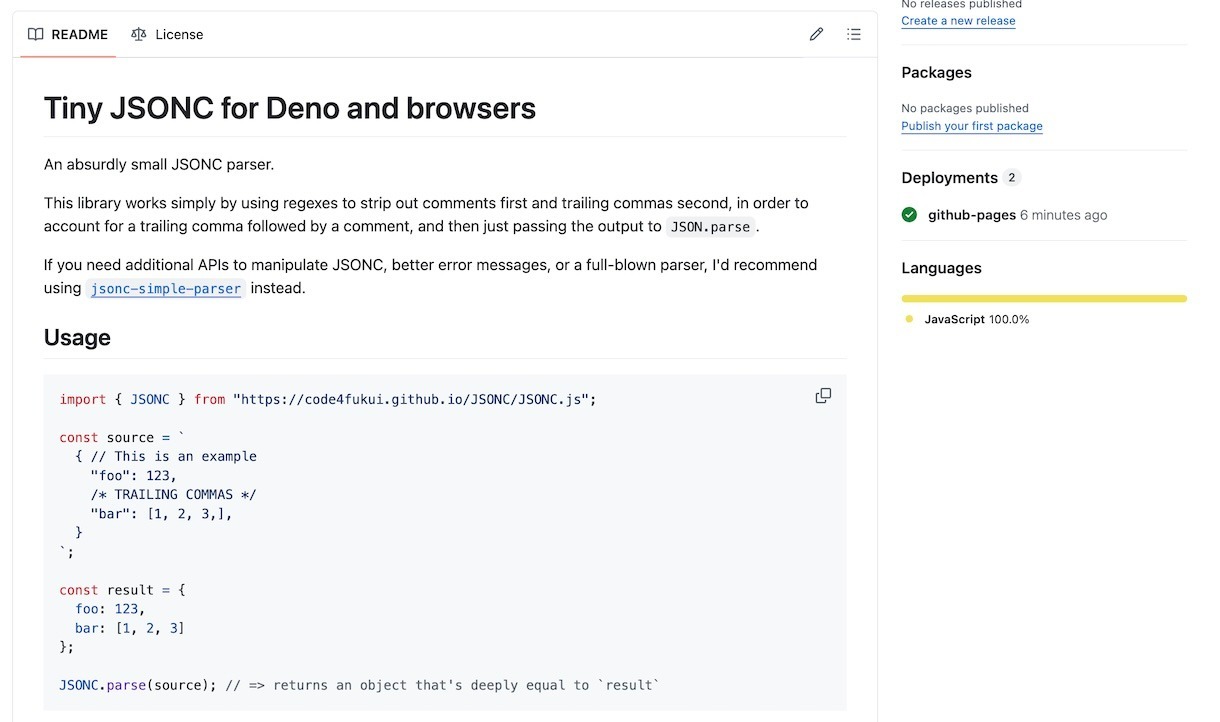Open 'Publish your first package' link
The height and width of the screenshot is (722, 1220).
tap(971, 126)
